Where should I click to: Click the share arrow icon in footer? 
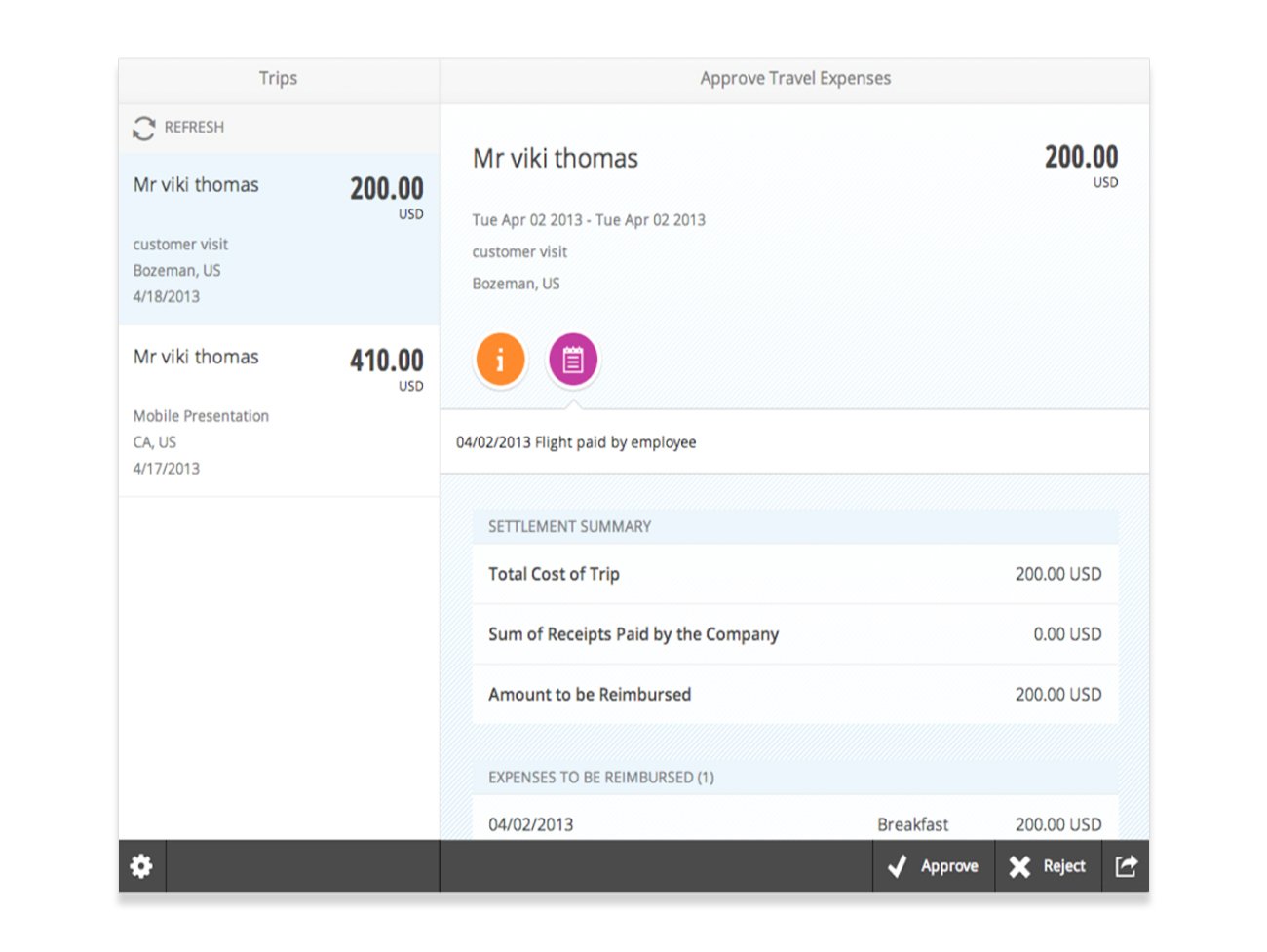(x=1126, y=866)
